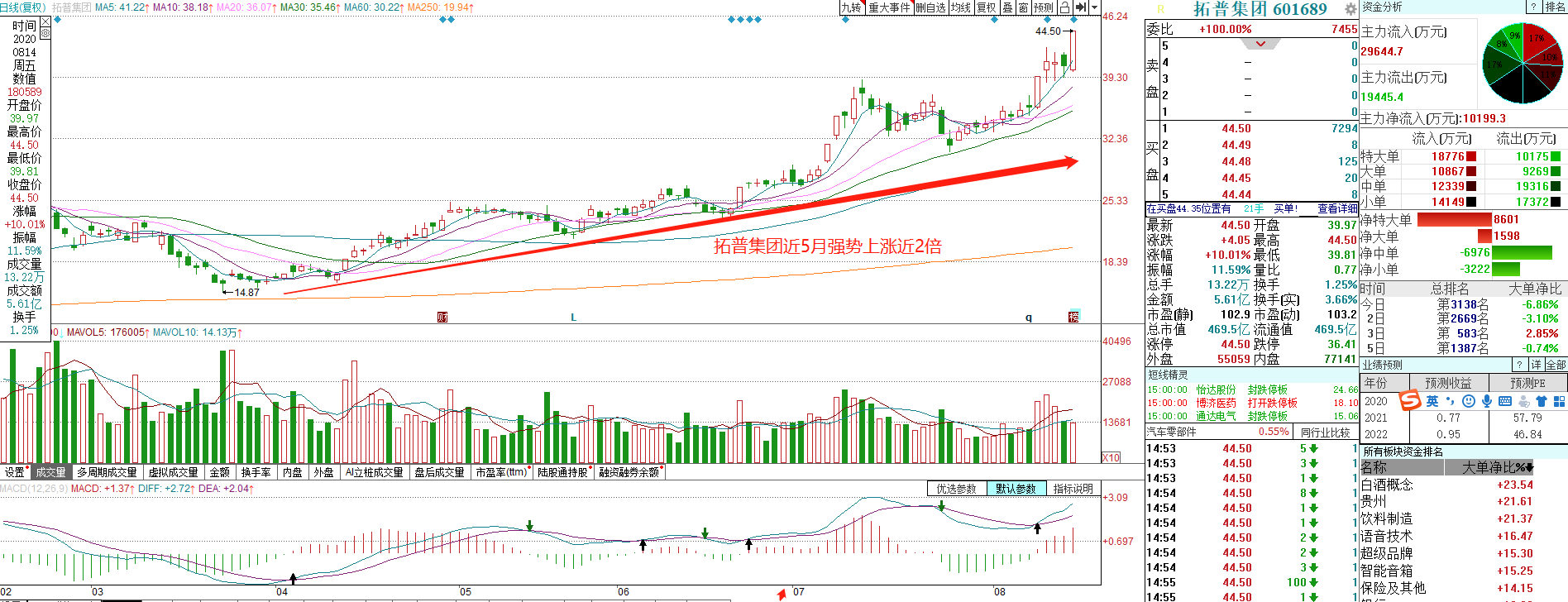The image size is (1568, 602).
Task: Switch to 盘后成交量 tab
Action: pos(439,472)
